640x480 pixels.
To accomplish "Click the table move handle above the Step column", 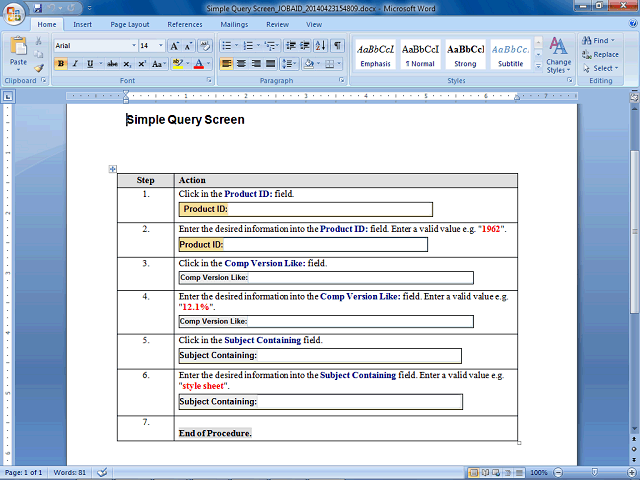I will 113,169.
